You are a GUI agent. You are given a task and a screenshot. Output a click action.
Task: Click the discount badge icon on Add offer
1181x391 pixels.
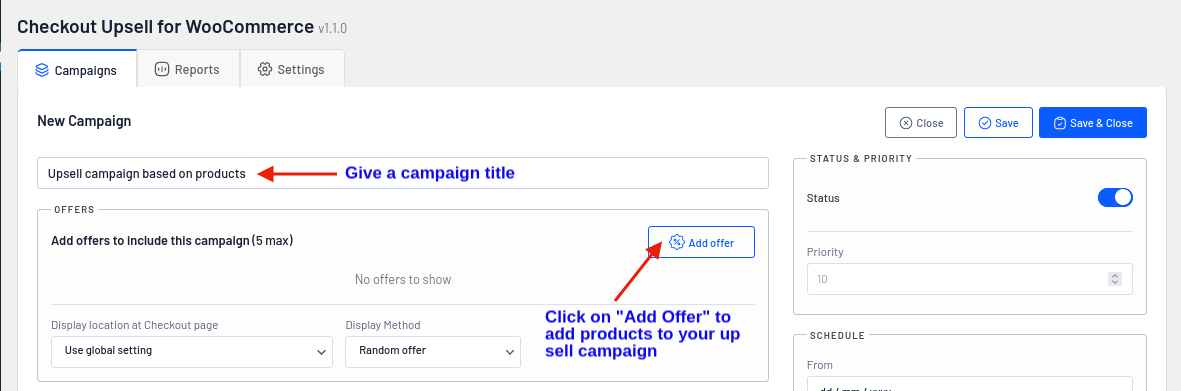pos(676,243)
